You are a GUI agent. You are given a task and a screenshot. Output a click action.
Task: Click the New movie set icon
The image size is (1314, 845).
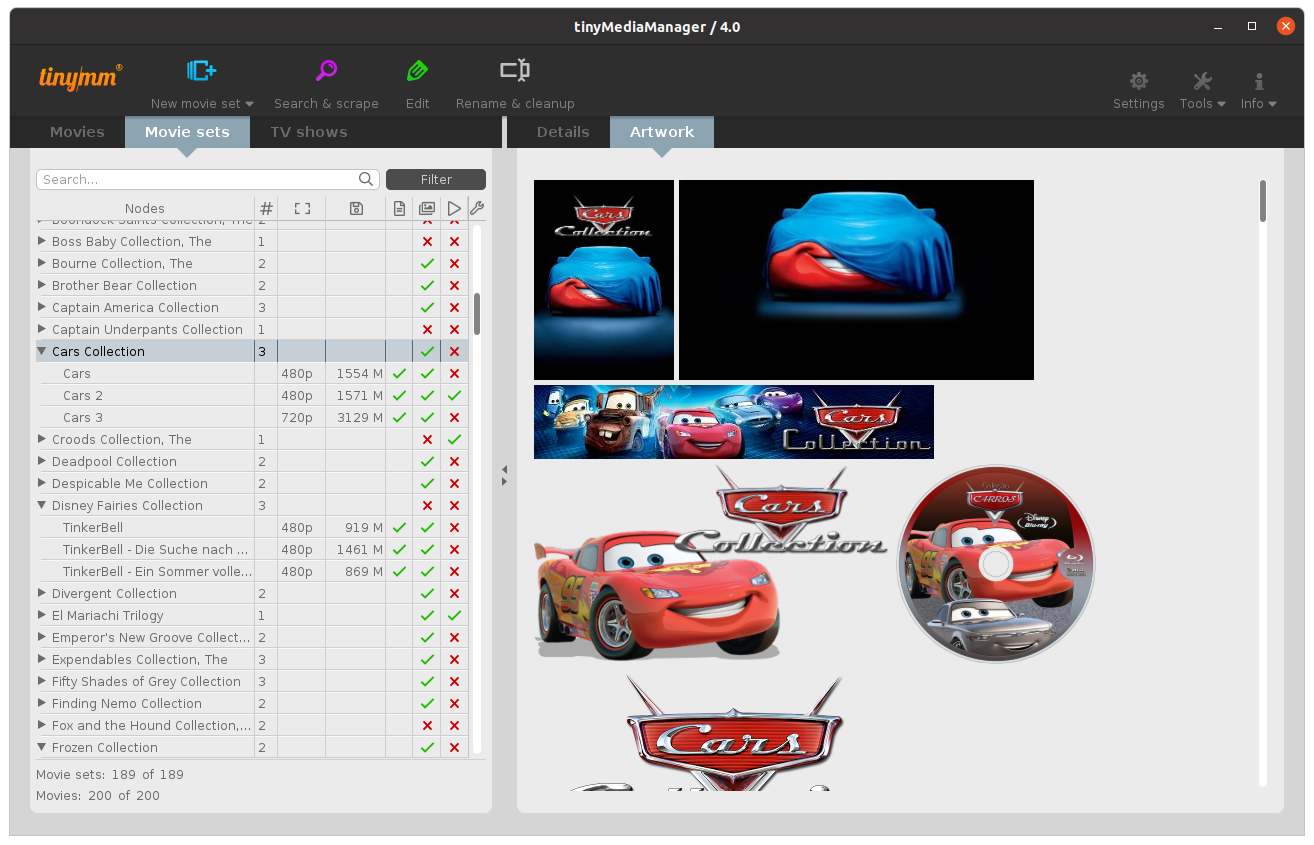pyautogui.click(x=201, y=71)
